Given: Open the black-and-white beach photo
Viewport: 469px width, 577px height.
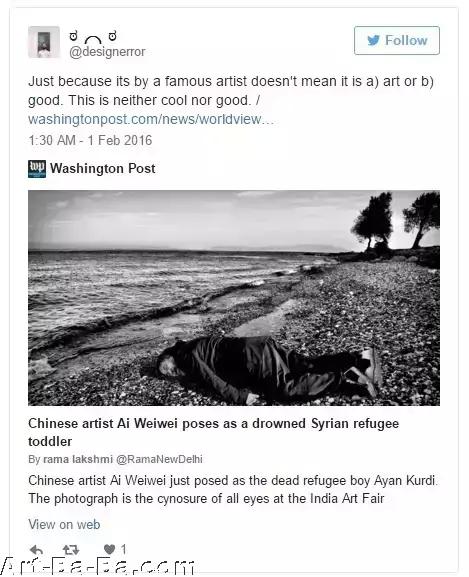Looking at the screenshot, I should tap(234, 298).
